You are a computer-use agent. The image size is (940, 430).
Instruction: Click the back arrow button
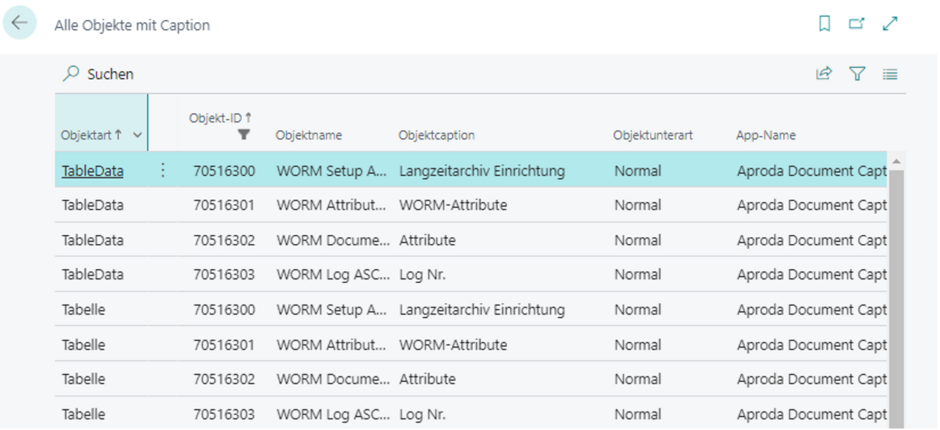(20, 24)
